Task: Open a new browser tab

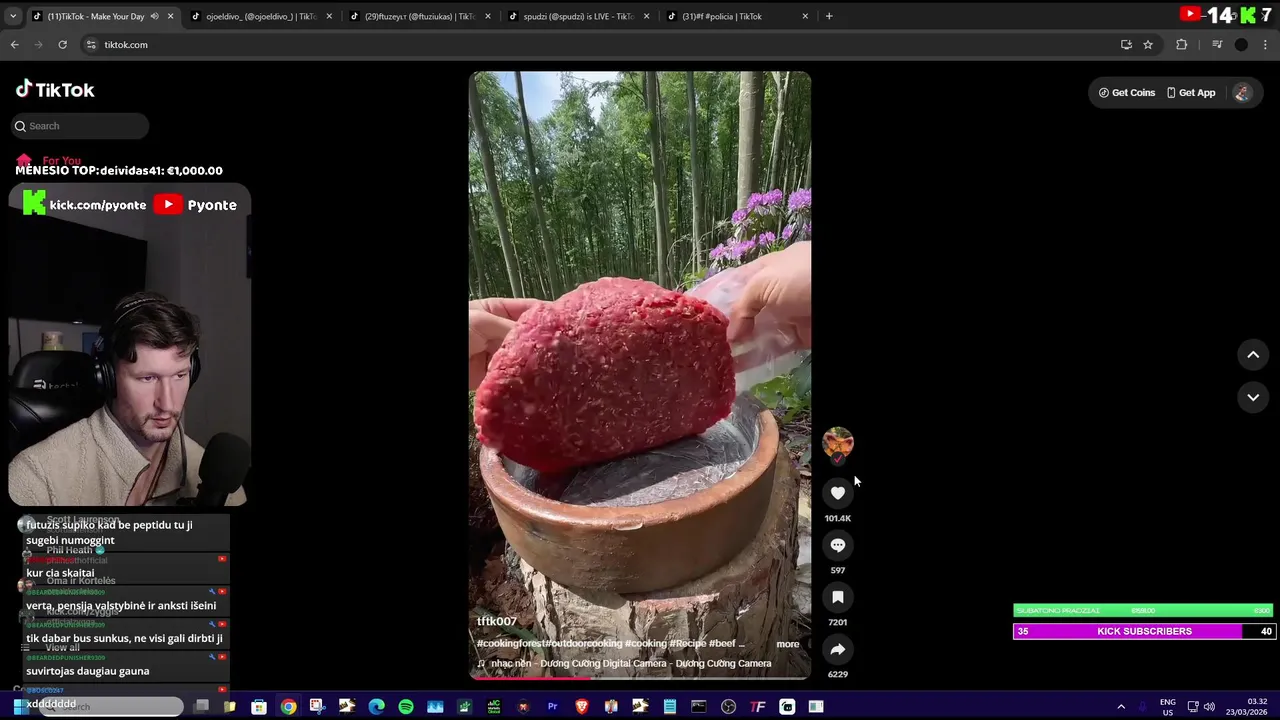Action: click(829, 16)
